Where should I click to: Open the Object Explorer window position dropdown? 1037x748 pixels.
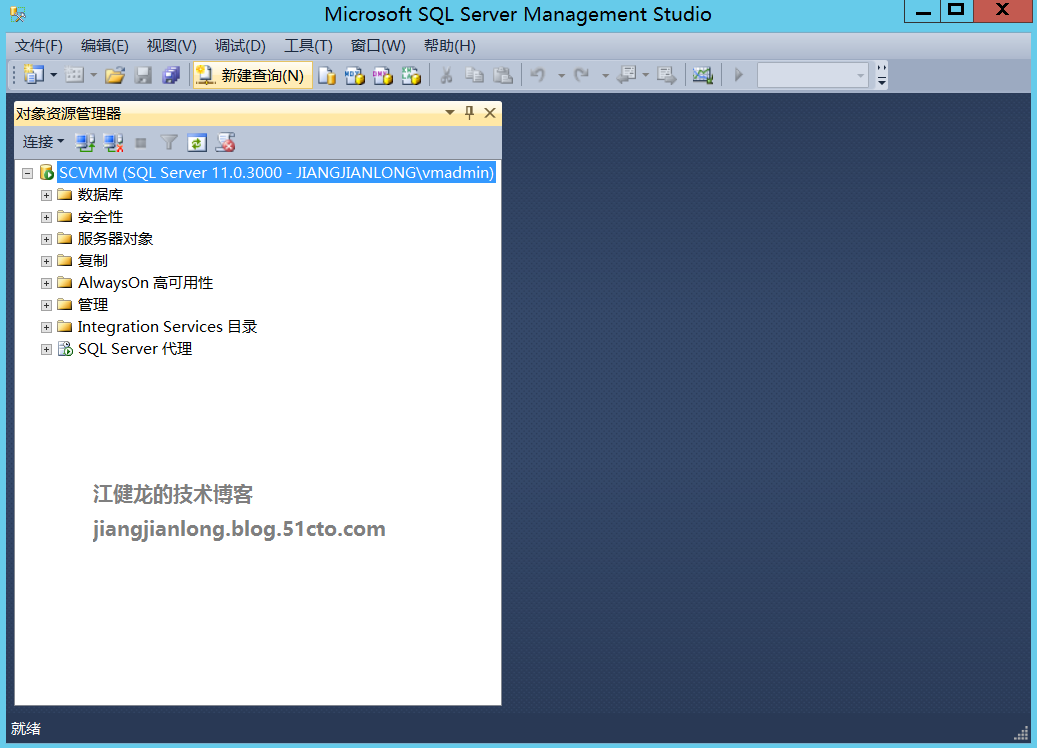point(450,112)
